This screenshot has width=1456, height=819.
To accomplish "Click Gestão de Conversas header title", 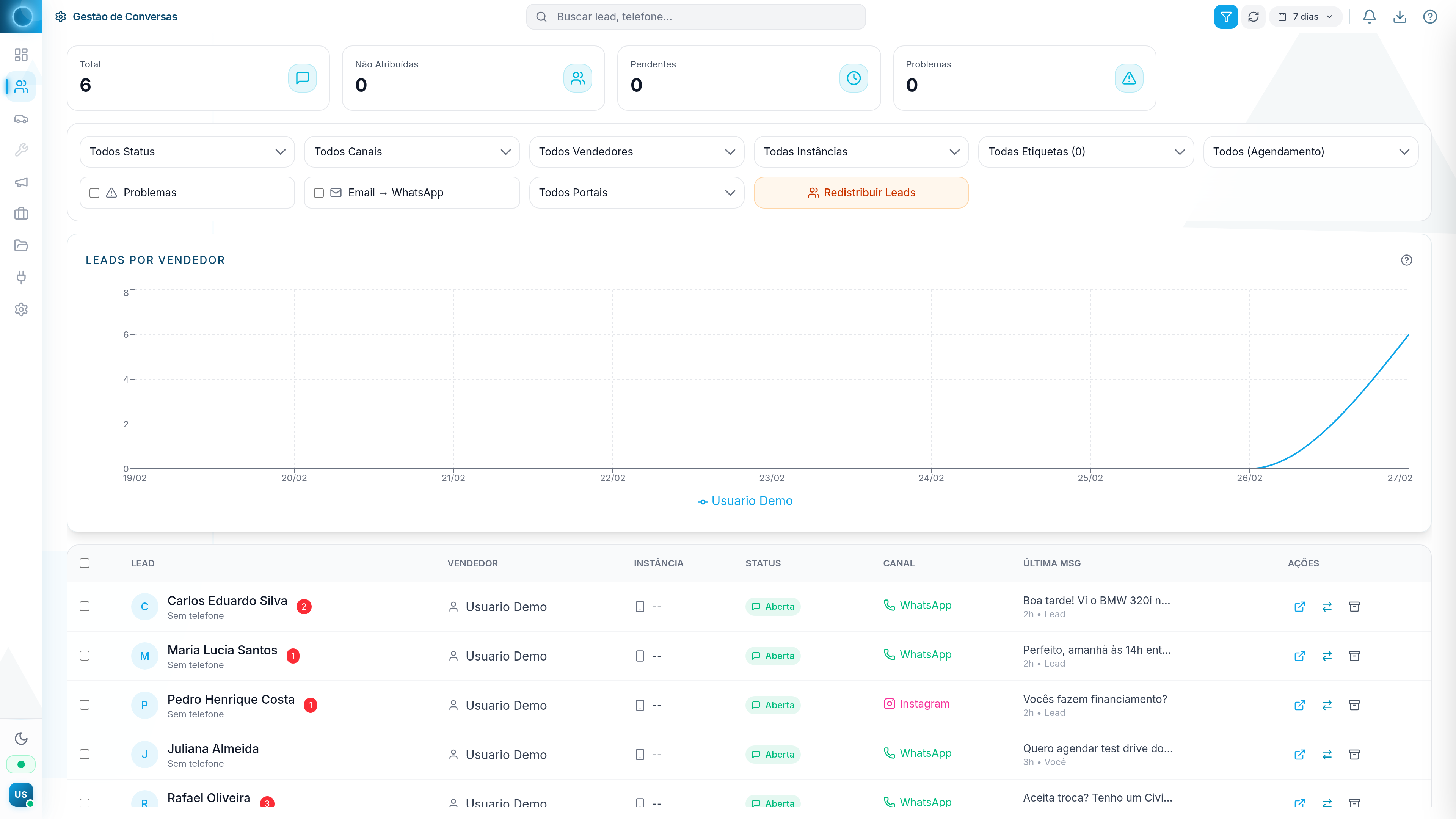I will pos(125,16).
